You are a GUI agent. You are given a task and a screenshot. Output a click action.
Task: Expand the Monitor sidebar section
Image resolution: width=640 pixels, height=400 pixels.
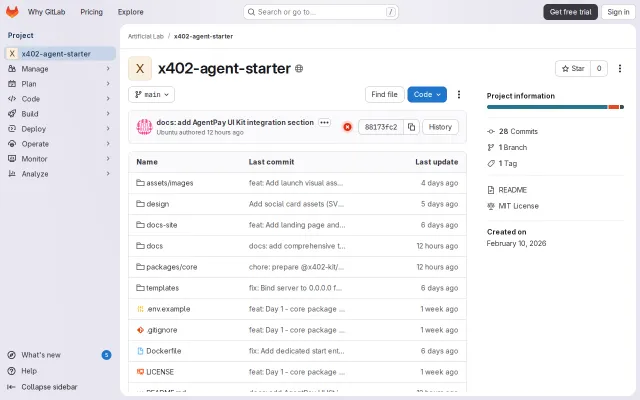[59, 159]
